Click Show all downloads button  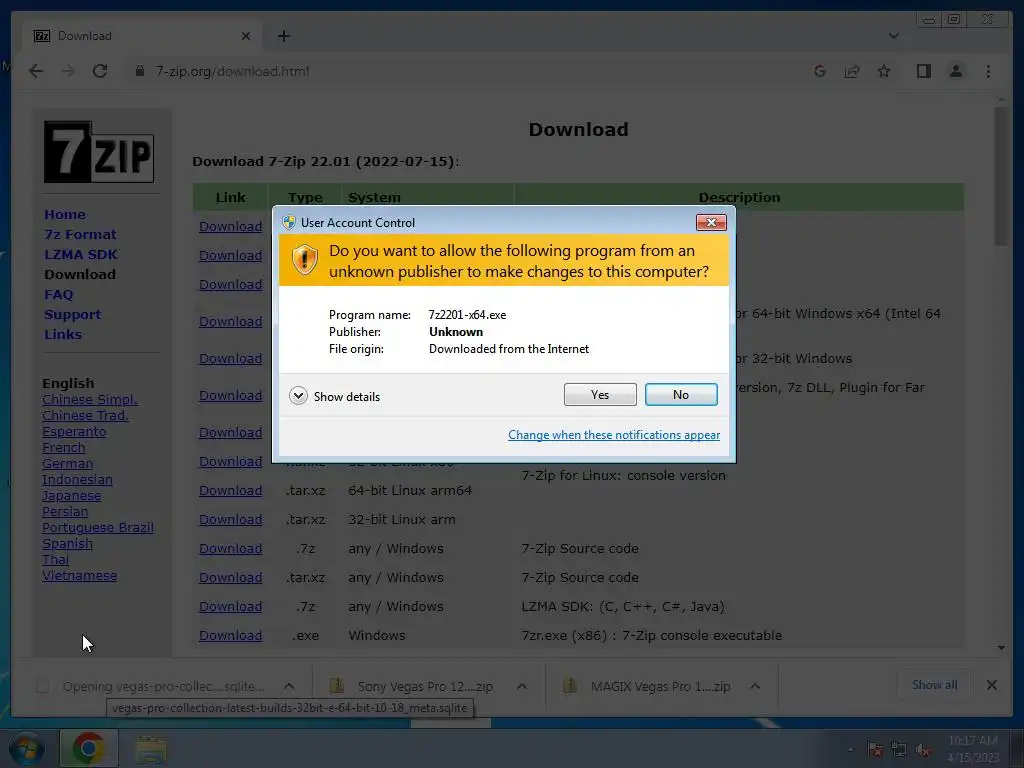(935, 685)
